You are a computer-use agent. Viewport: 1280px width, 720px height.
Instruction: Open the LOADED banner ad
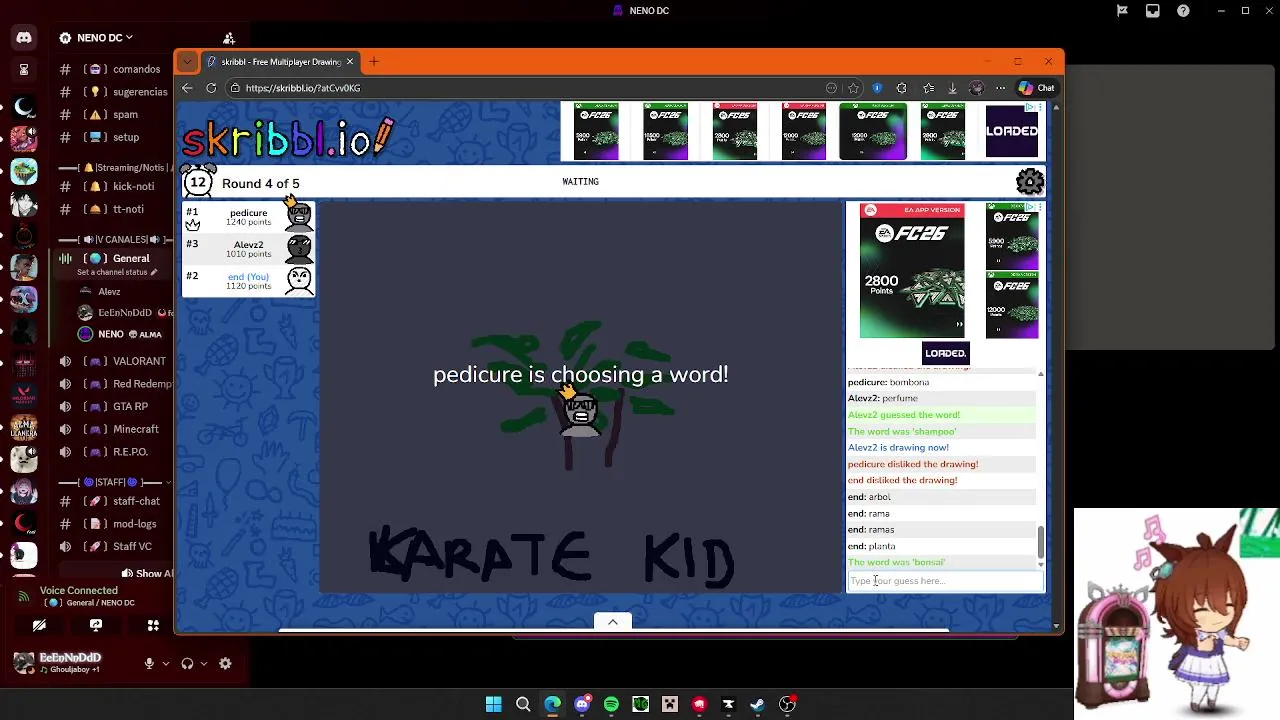[1012, 131]
